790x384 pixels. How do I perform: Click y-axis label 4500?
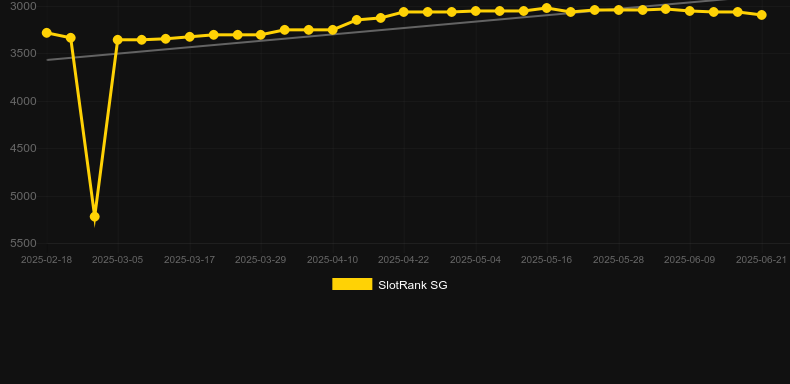click(24, 149)
